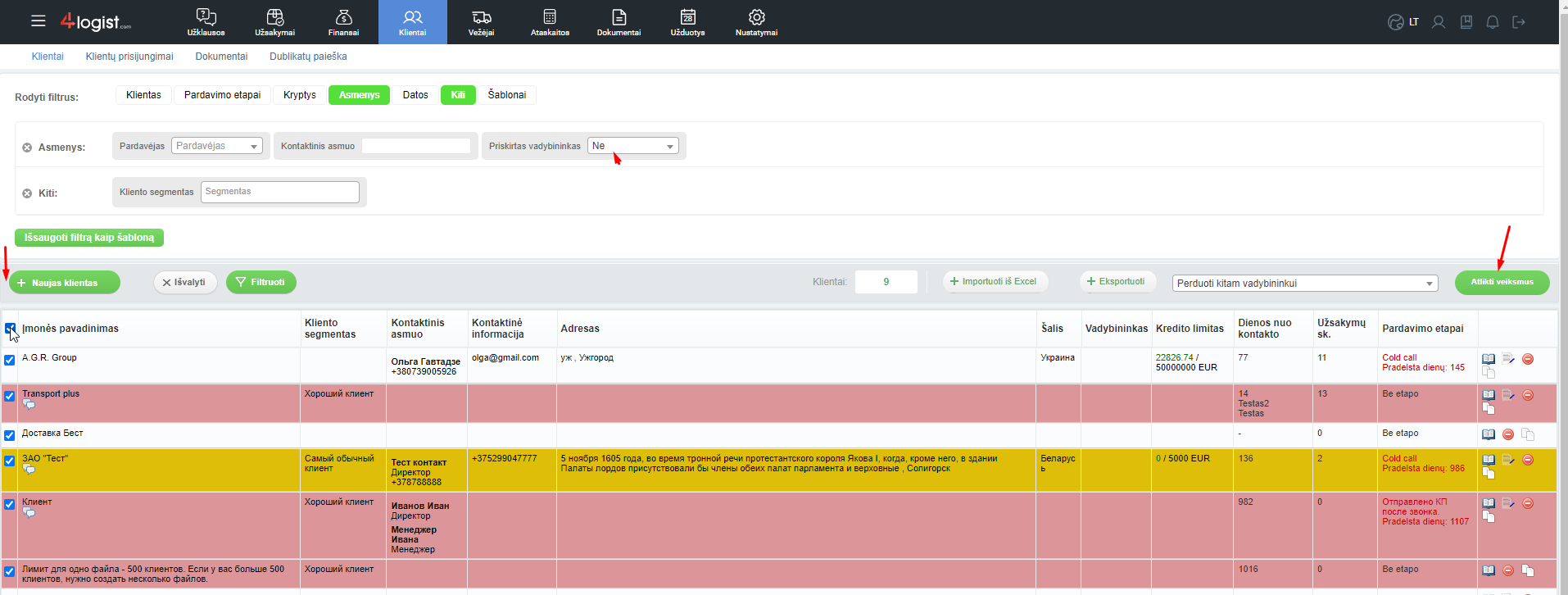
Task: Show the Pardavimo etapai filter group
Action: coord(222,95)
